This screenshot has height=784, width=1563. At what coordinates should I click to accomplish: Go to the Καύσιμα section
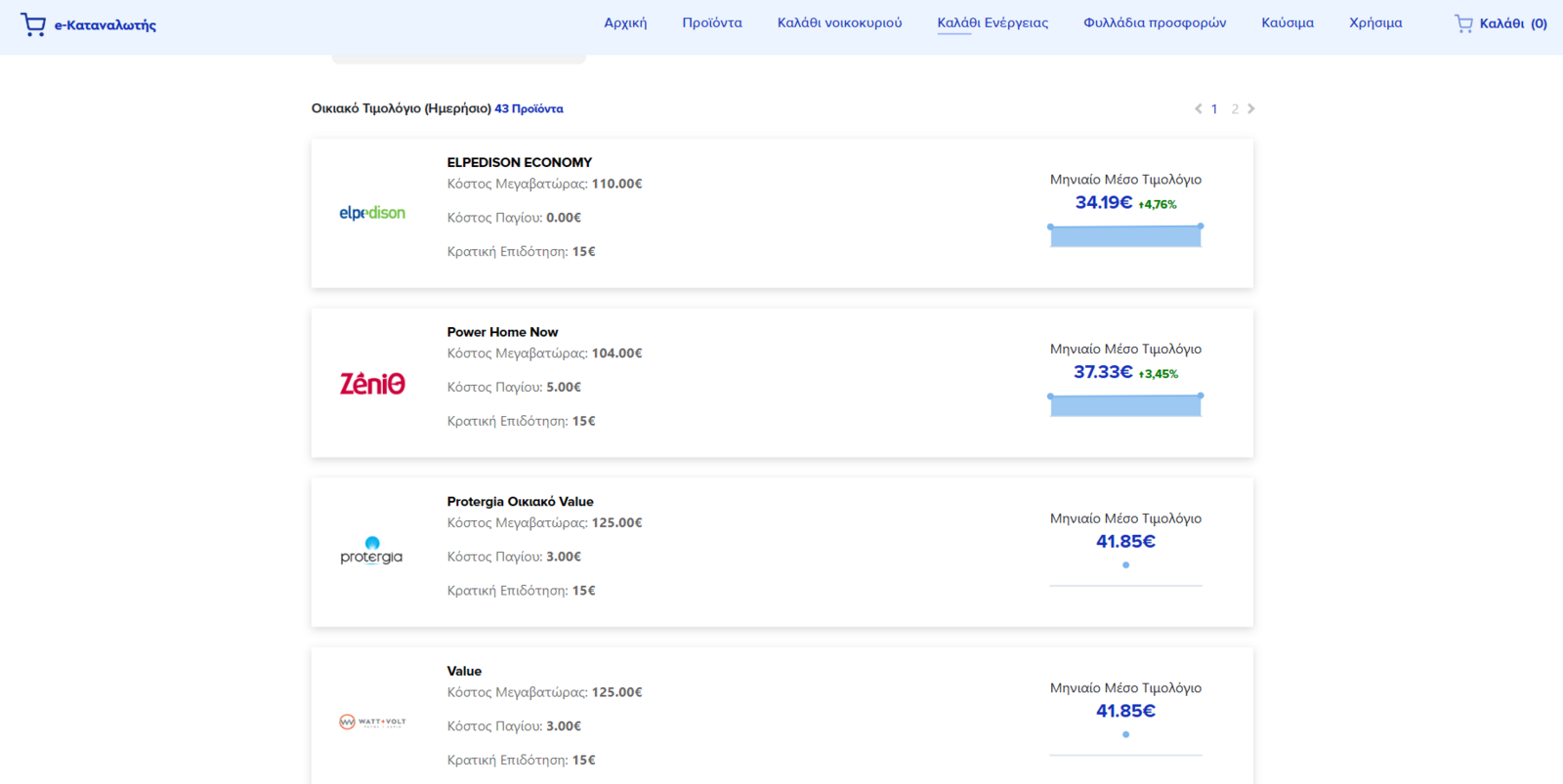[1288, 22]
